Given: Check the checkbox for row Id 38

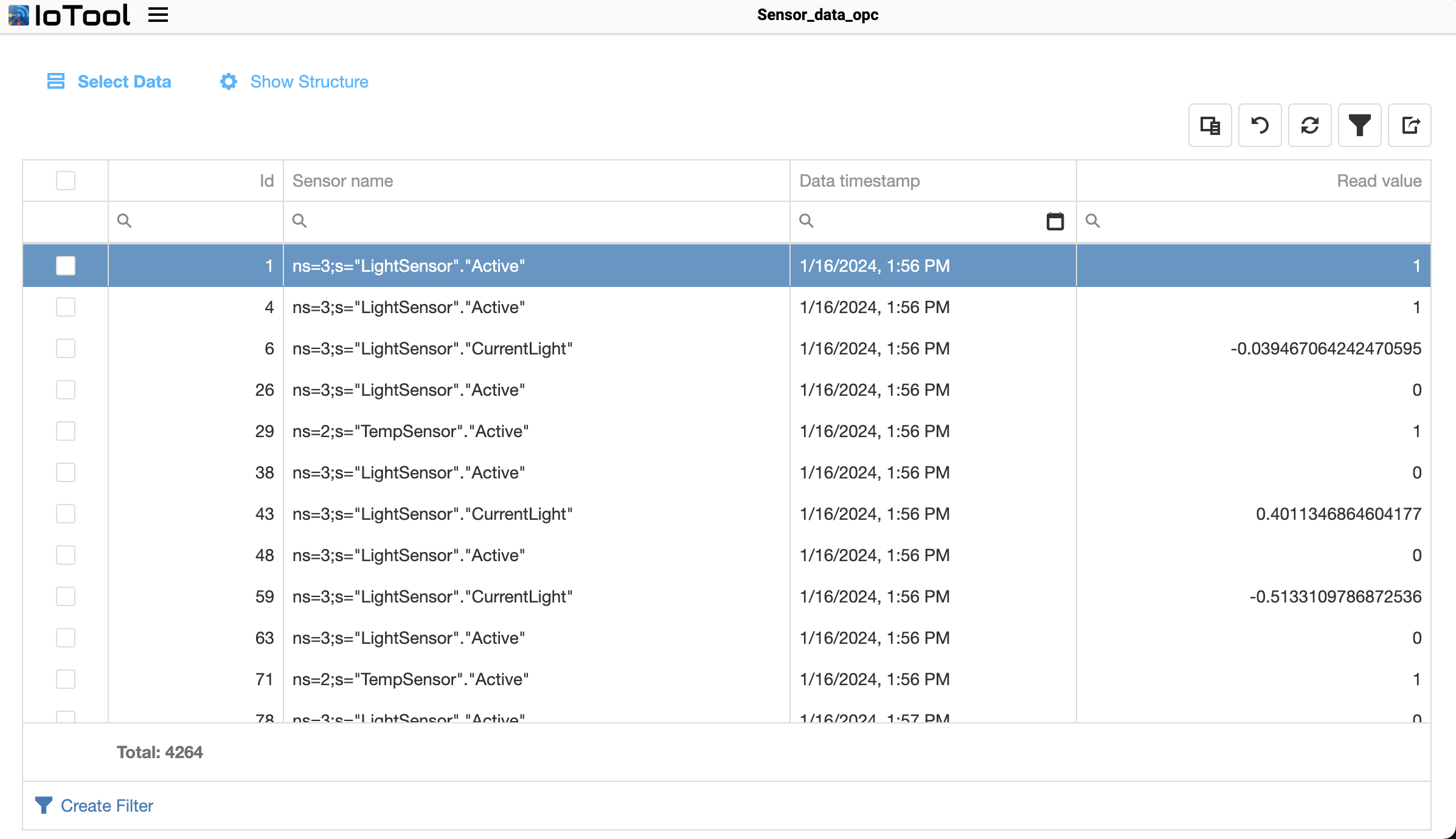Looking at the screenshot, I should (x=66, y=472).
